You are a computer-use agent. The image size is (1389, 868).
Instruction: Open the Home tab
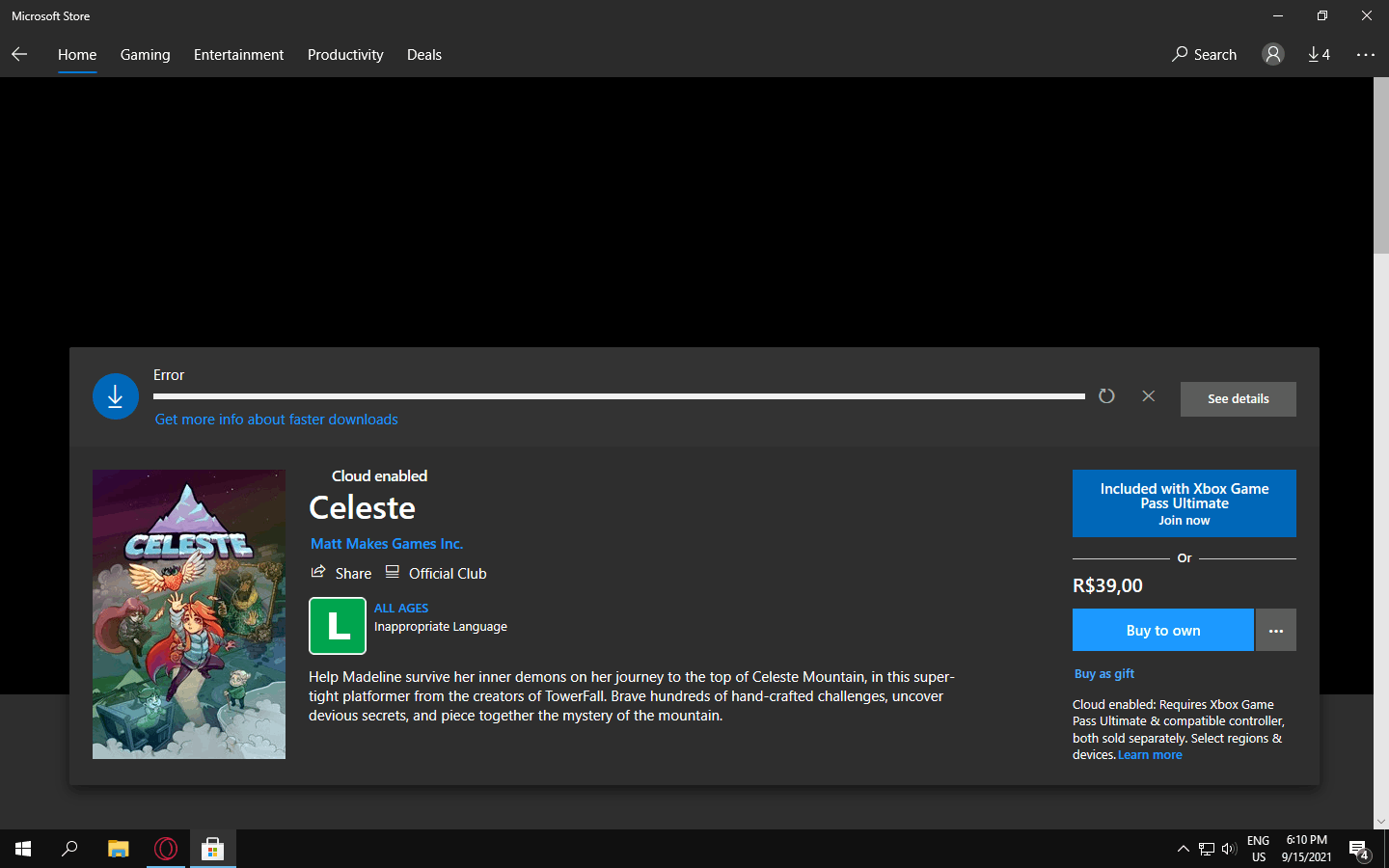click(x=77, y=55)
